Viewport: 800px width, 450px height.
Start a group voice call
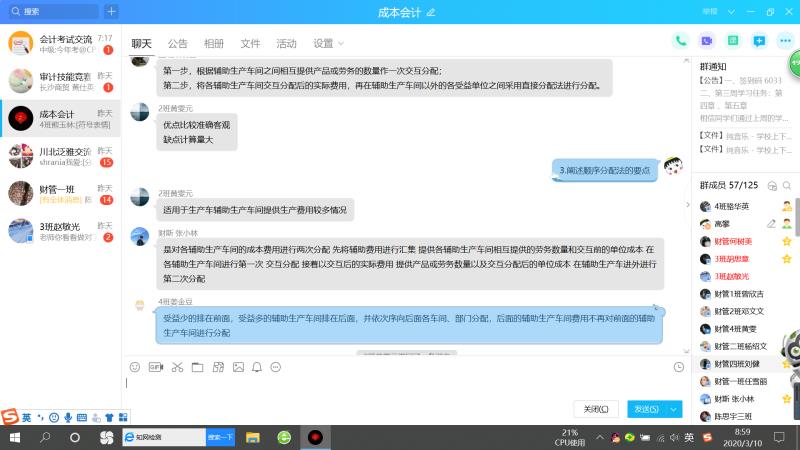click(x=681, y=41)
